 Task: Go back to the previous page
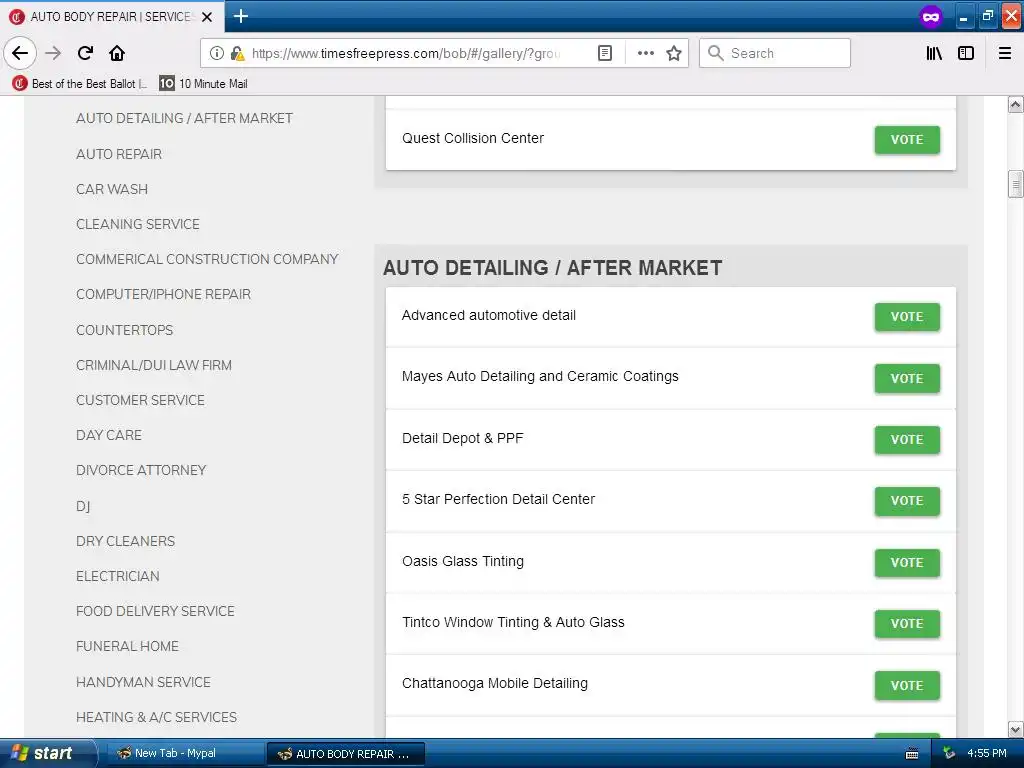(x=20, y=53)
